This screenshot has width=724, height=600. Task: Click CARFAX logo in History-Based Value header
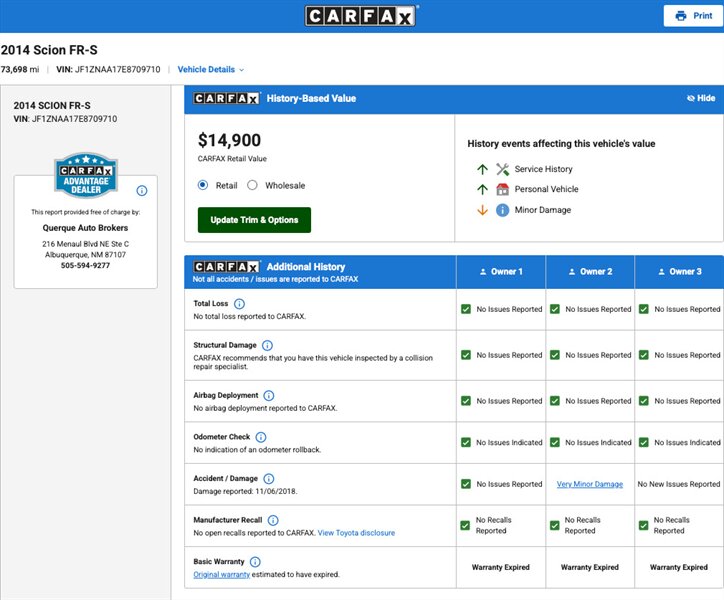pyautogui.click(x=226, y=98)
